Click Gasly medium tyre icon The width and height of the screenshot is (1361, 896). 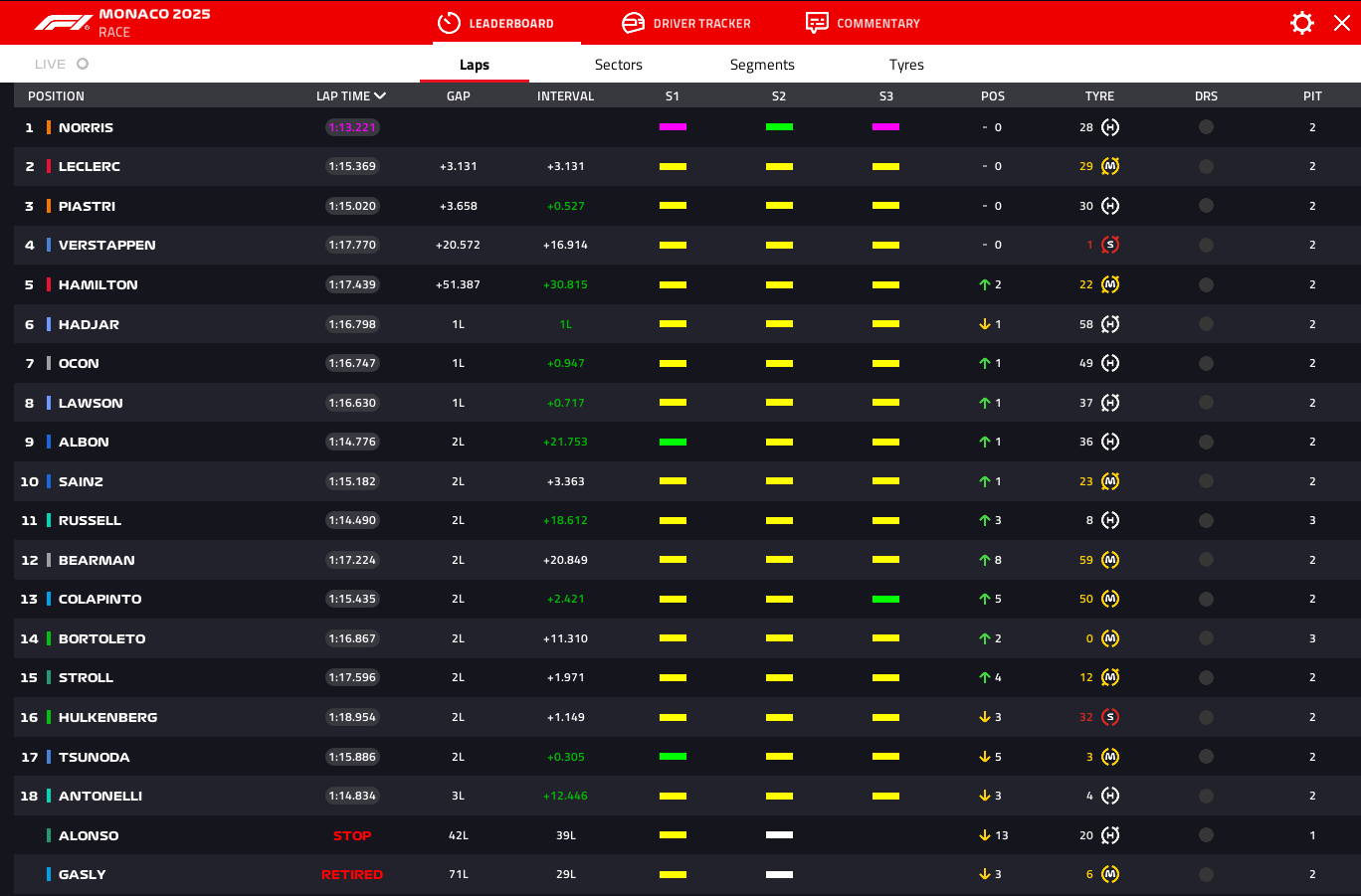coord(1110,874)
